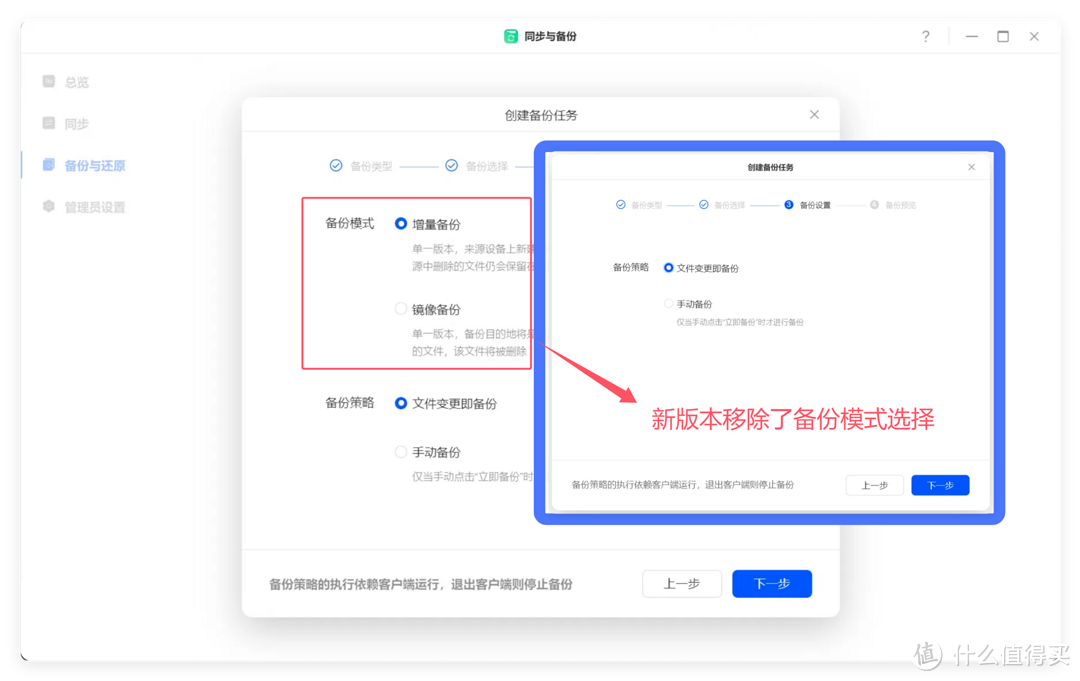Click the 同步 sync sidebar icon
Viewport: 1080px width, 681px height.
click(49, 123)
